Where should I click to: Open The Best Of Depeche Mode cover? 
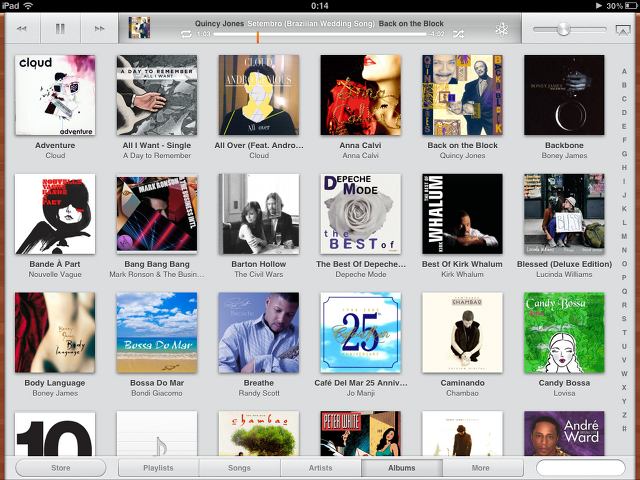pos(360,214)
